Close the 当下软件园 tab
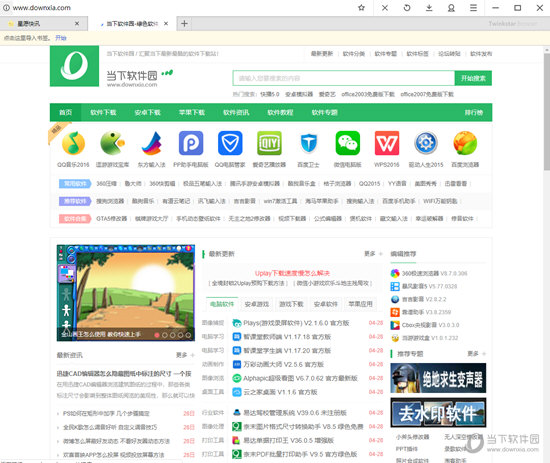550x463 pixels. (166, 24)
